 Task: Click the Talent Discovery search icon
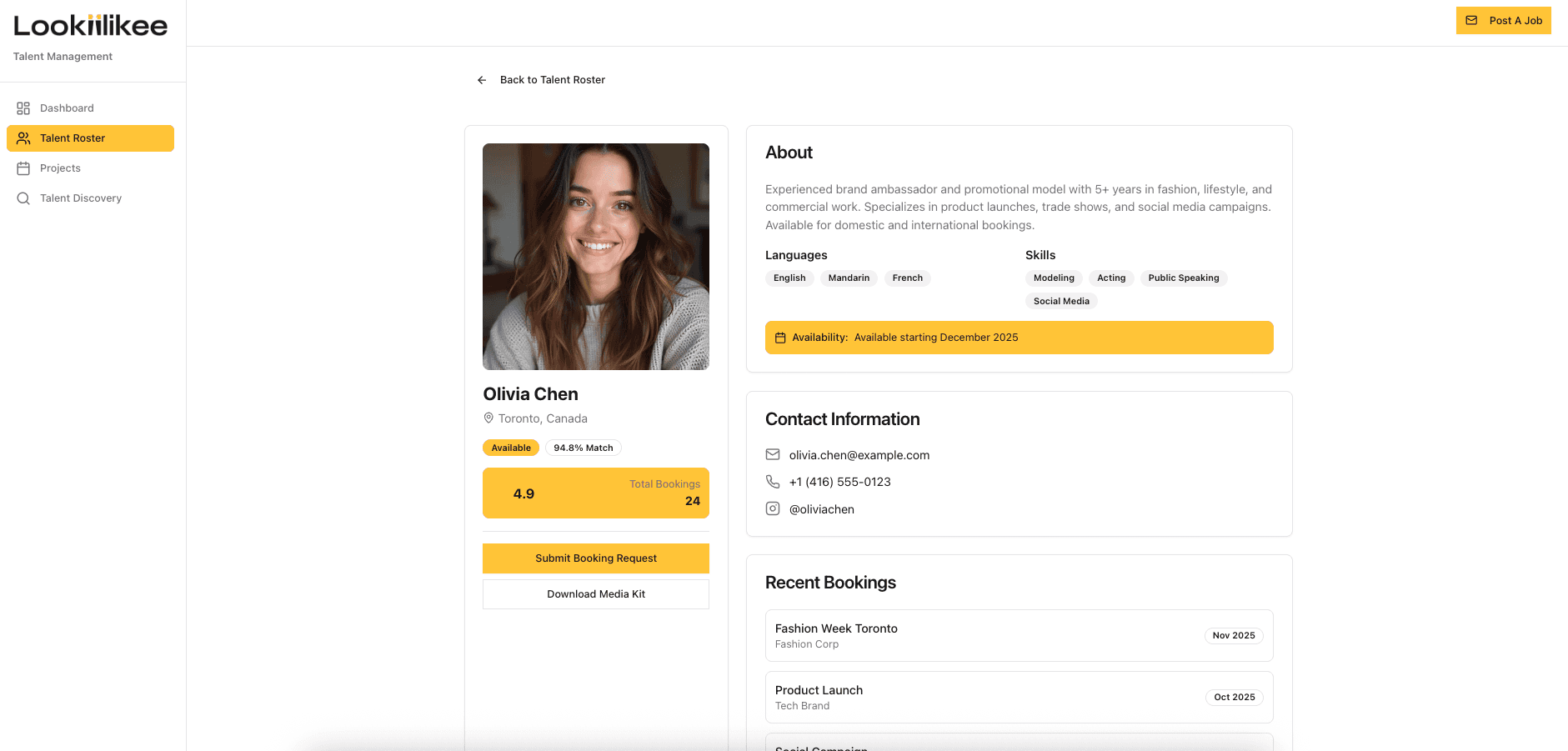point(23,198)
